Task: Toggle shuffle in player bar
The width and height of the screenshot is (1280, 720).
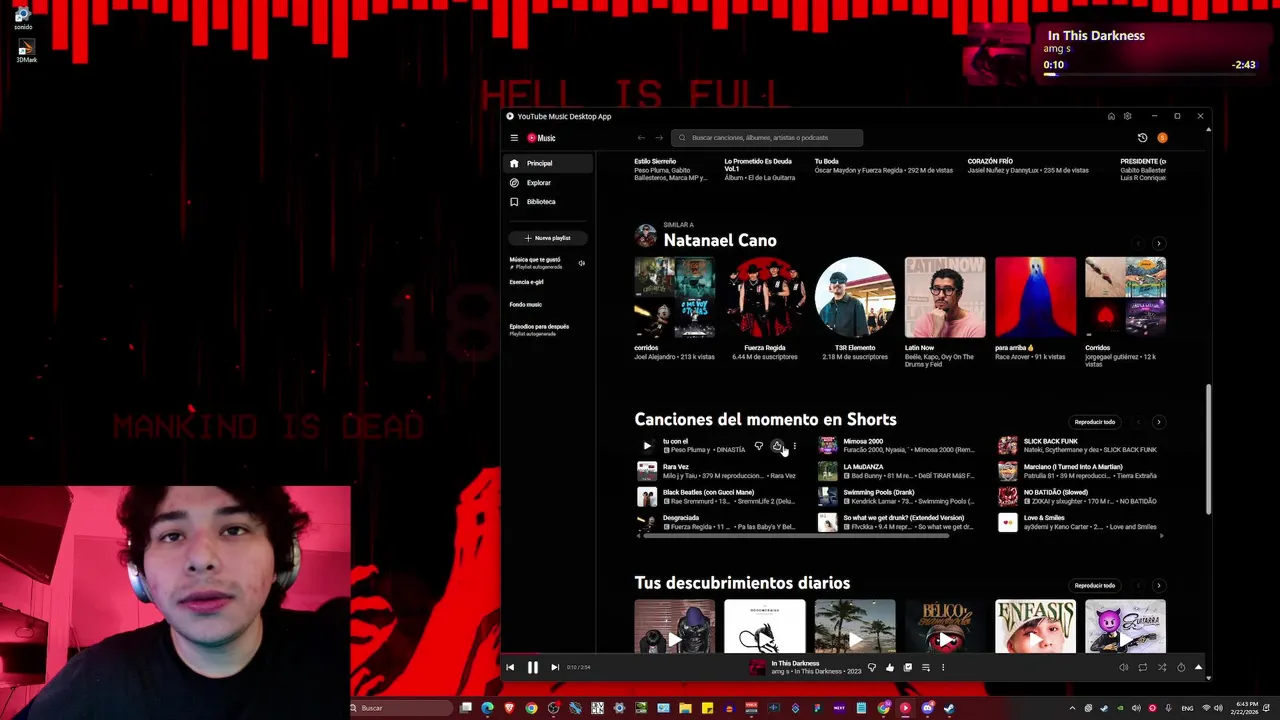Action: [1162, 667]
